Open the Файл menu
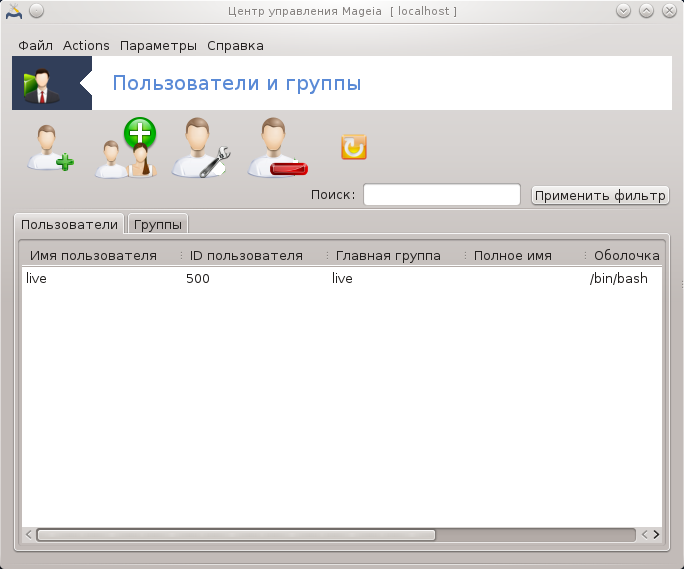This screenshot has width=684, height=569. 35,46
